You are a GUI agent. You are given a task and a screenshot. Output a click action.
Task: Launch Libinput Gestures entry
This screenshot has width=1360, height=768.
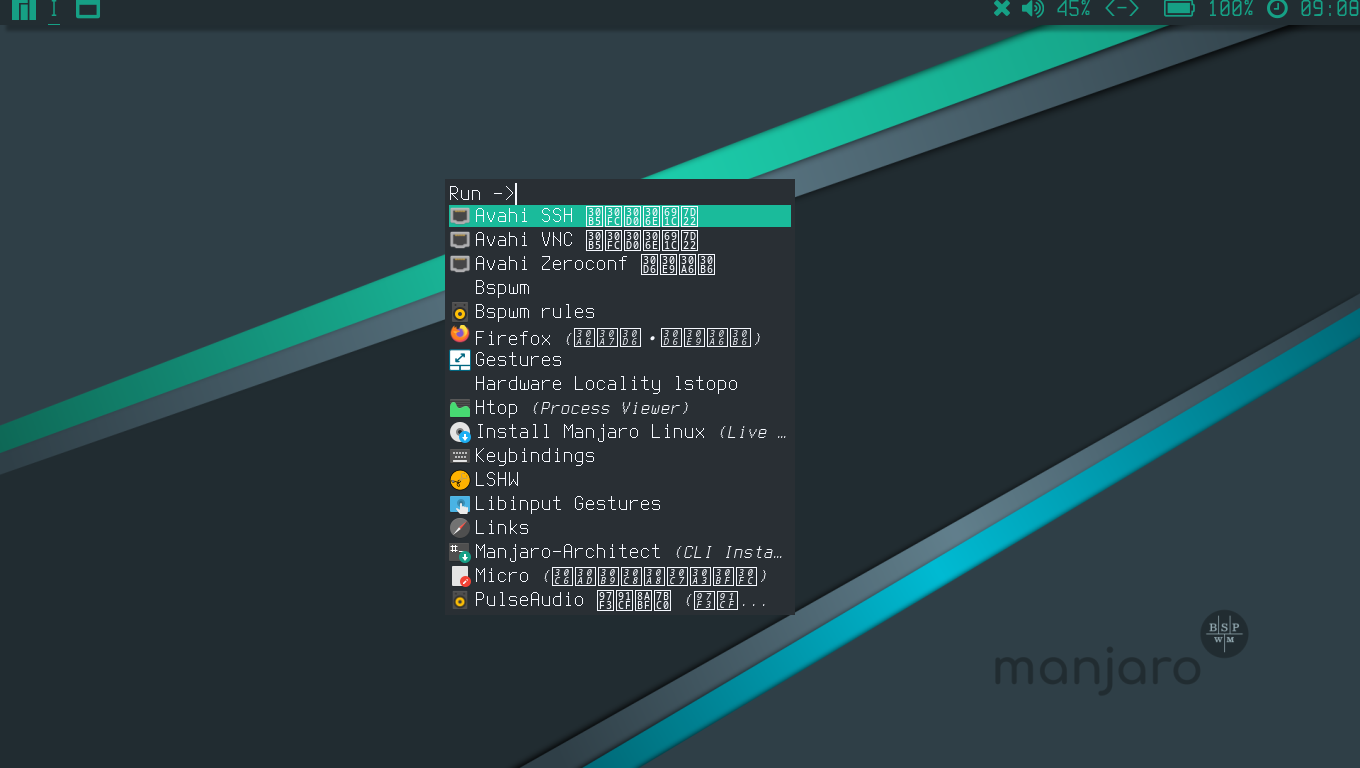coord(620,504)
